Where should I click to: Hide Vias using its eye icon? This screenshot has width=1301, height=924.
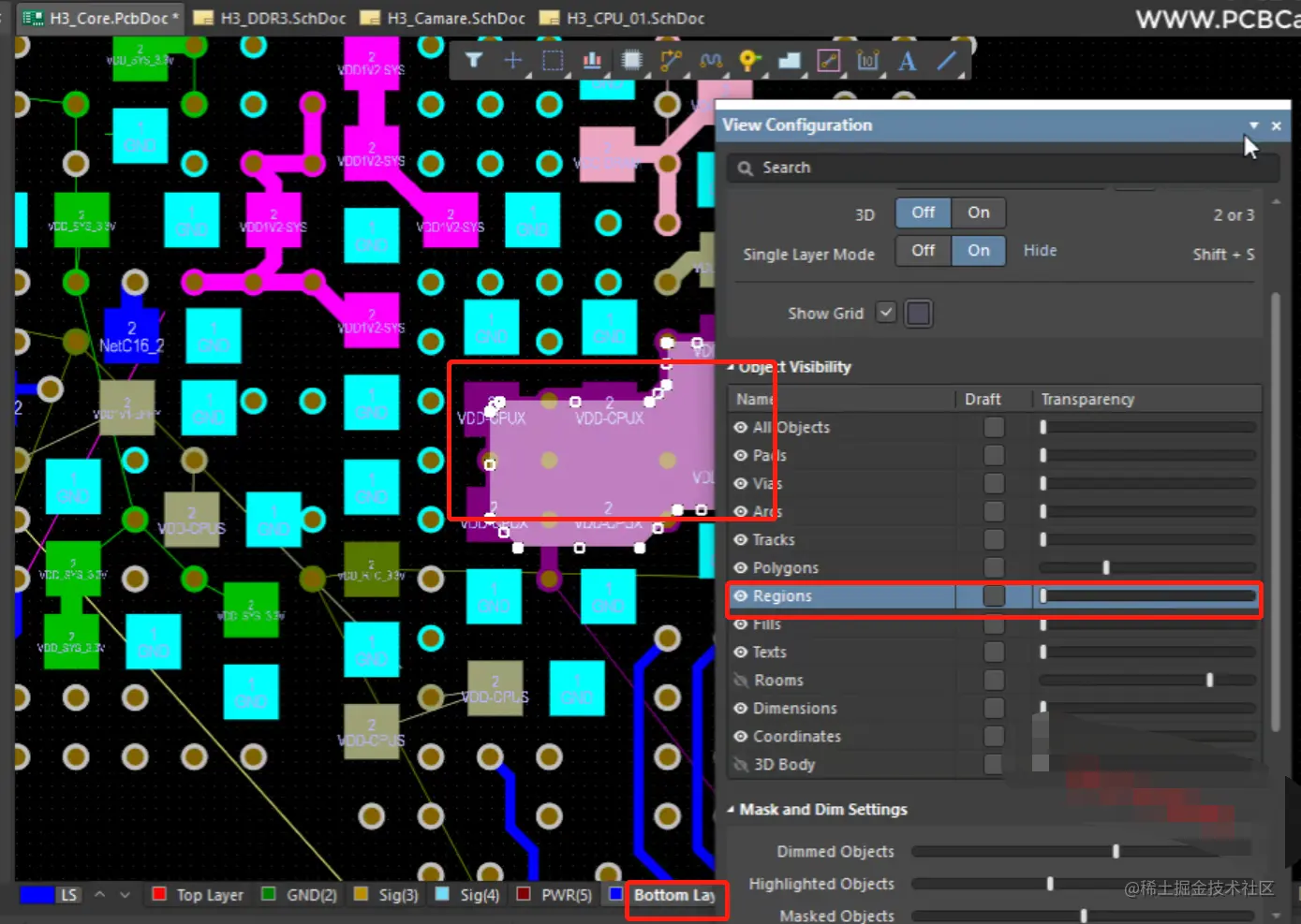[x=741, y=483]
